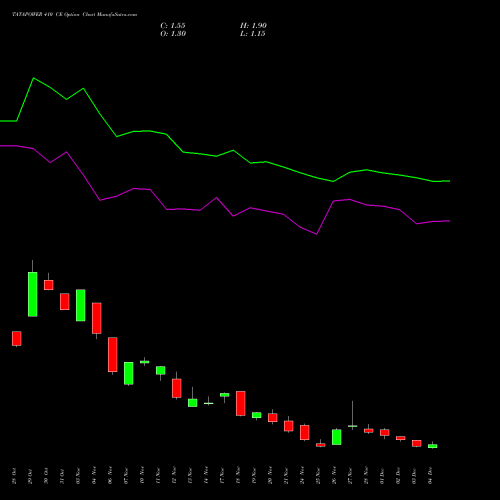Click the 19 Nov date label
Image resolution: width=500 pixels, height=500 pixels.
[x=254, y=476]
